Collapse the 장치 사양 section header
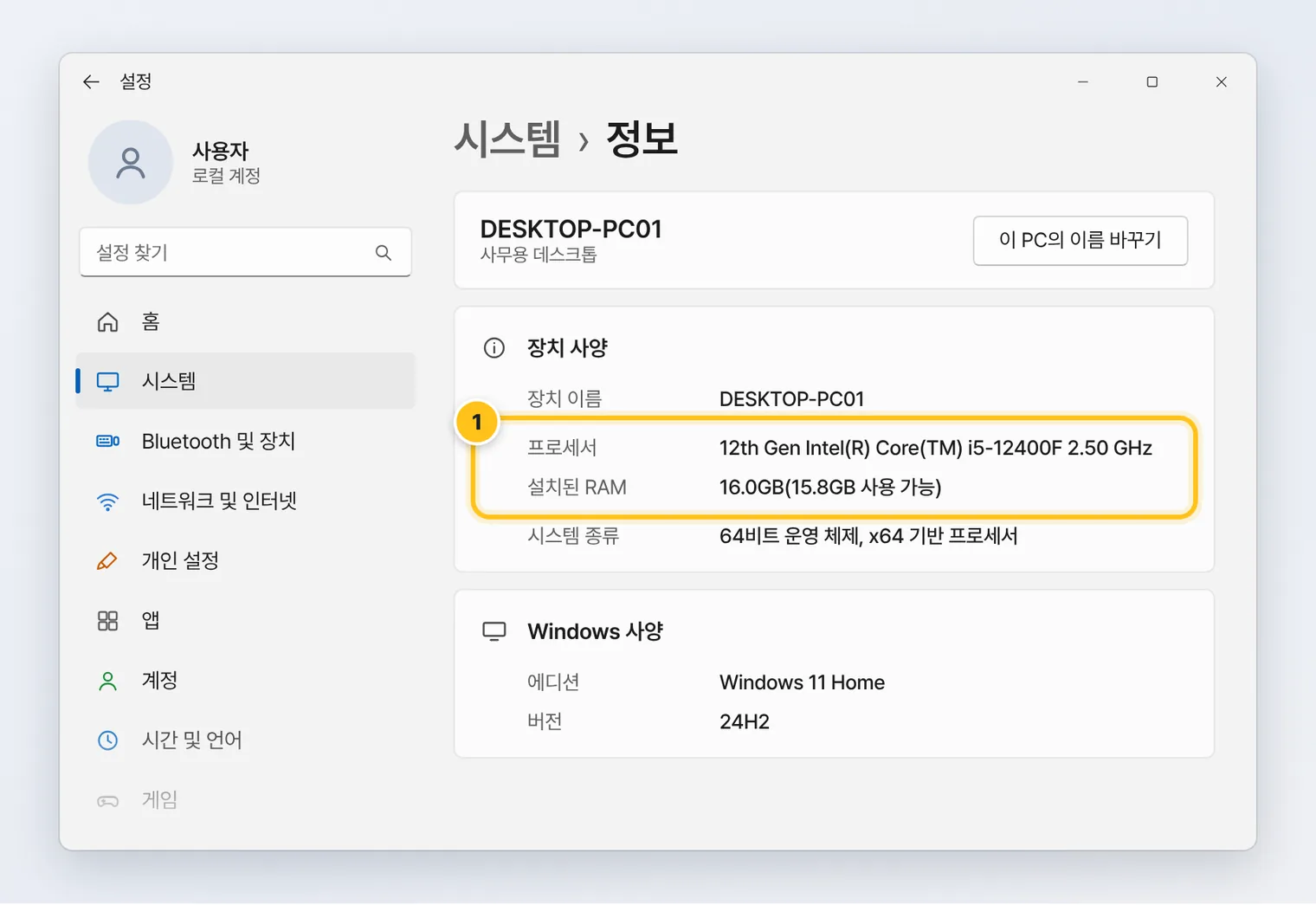 [567, 348]
